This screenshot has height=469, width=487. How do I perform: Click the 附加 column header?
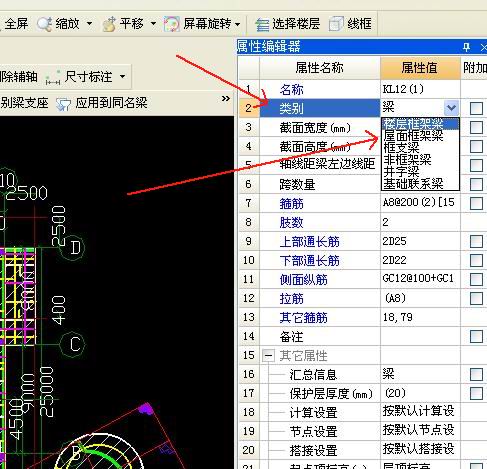[x=474, y=68]
